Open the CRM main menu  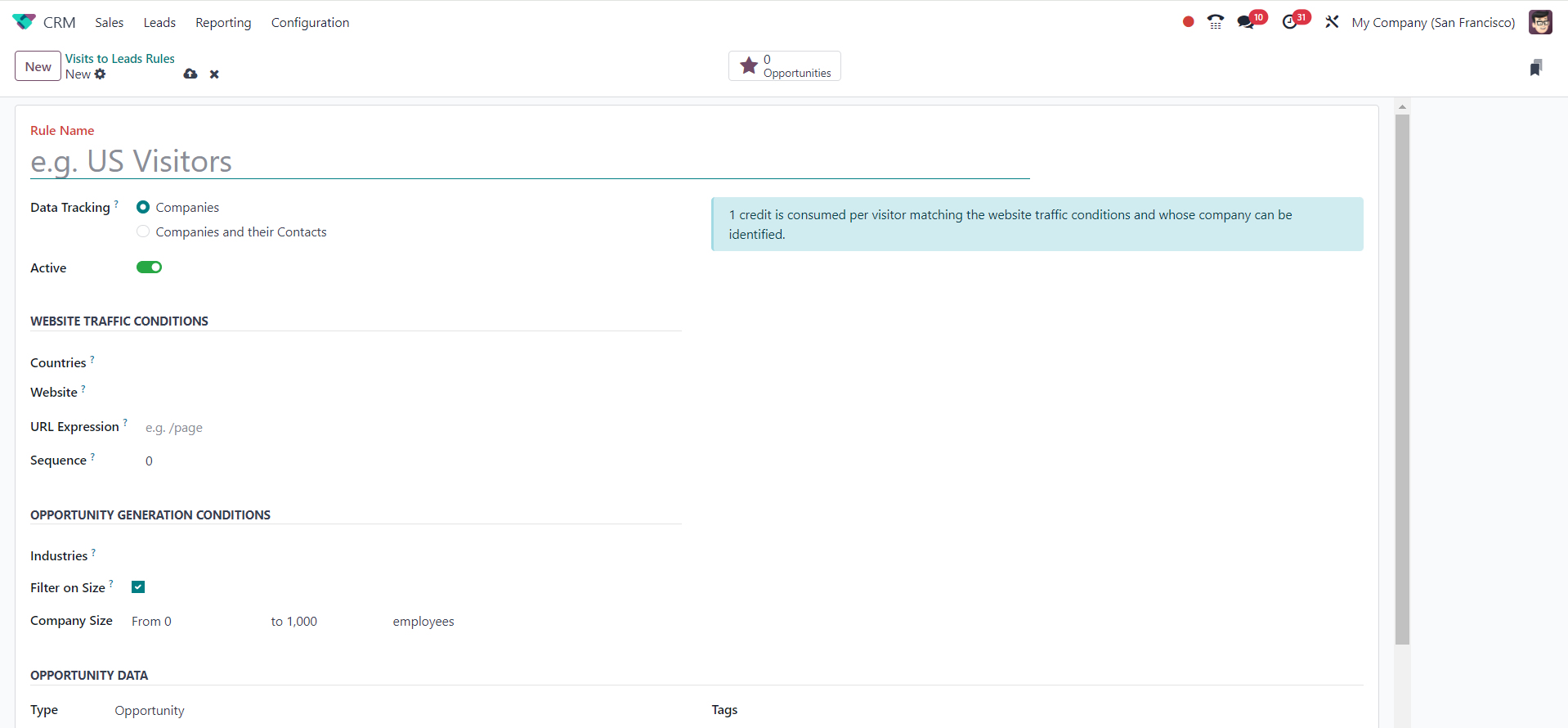click(59, 22)
